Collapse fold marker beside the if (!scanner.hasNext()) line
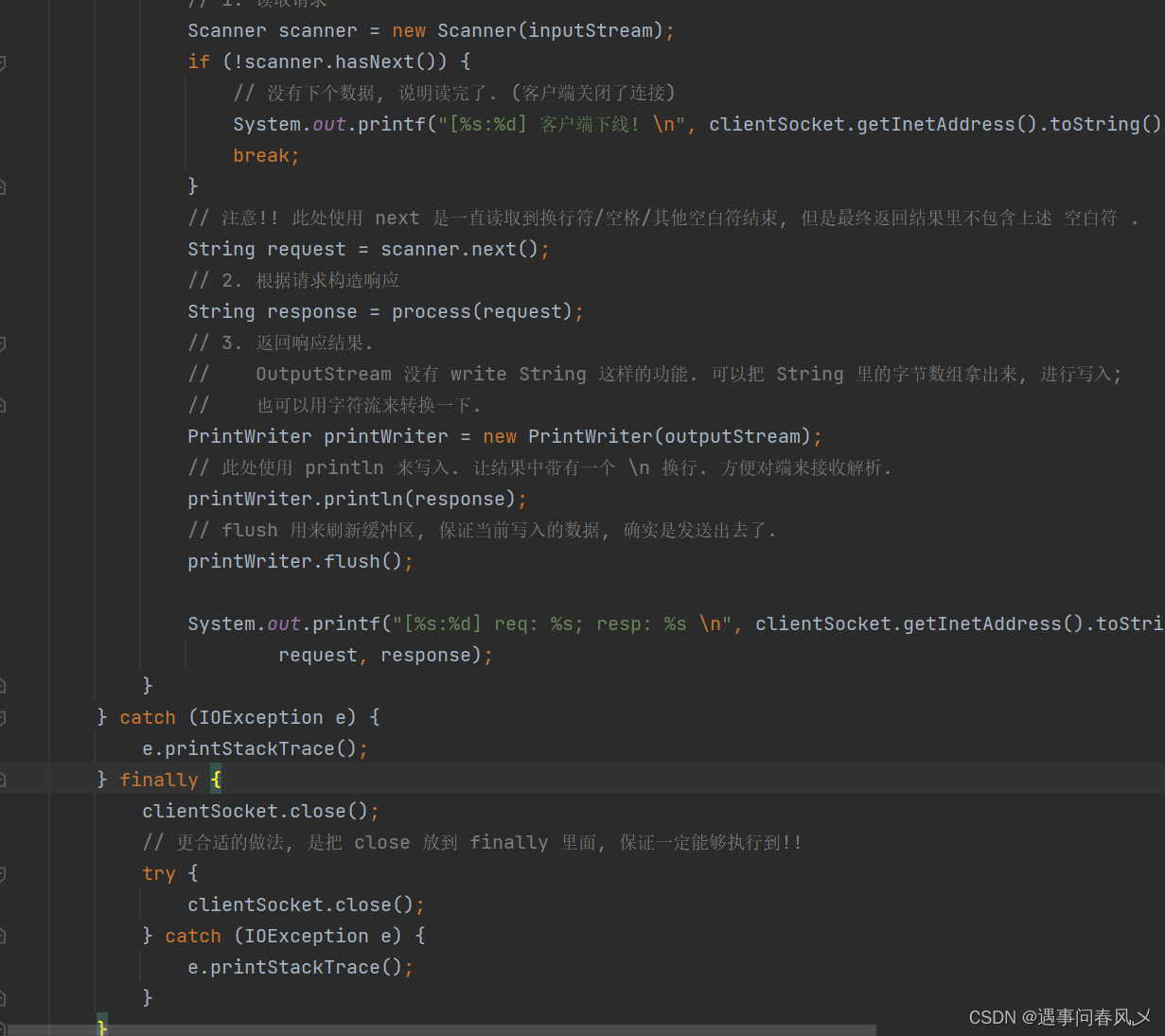This screenshot has height=1036, width=1165. (3, 62)
